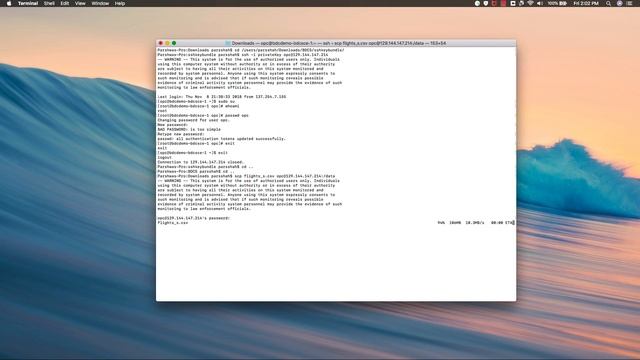Open the Terminal application menu
Viewport: 640px width, 360px height.
[28, 3]
